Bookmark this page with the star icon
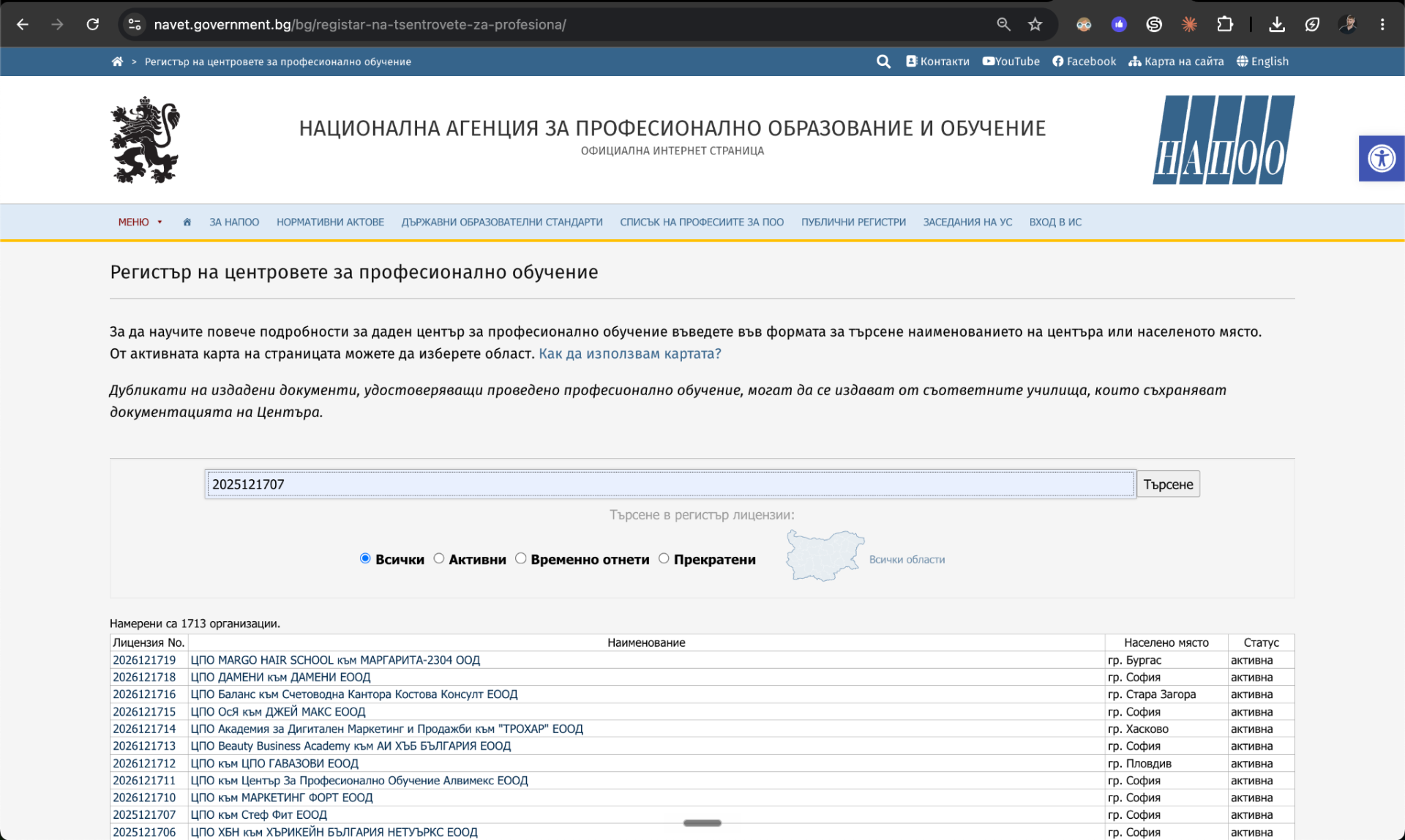Image resolution: width=1405 pixels, height=840 pixels. pyautogui.click(x=1035, y=24)
